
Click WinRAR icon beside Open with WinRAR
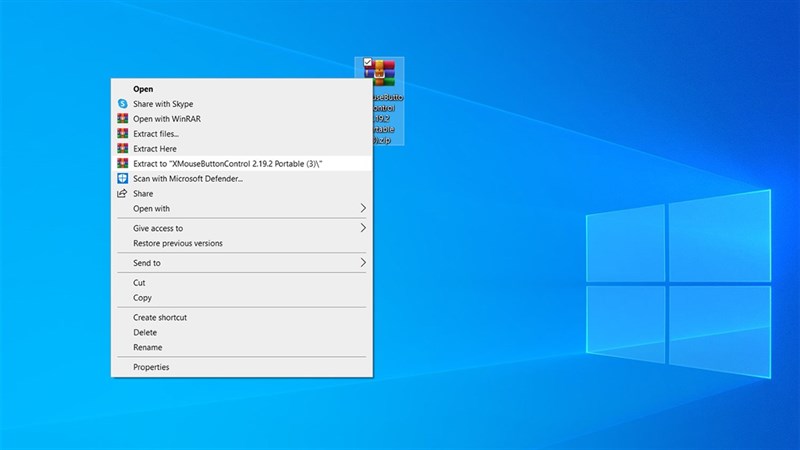click(x=122, y=119)
